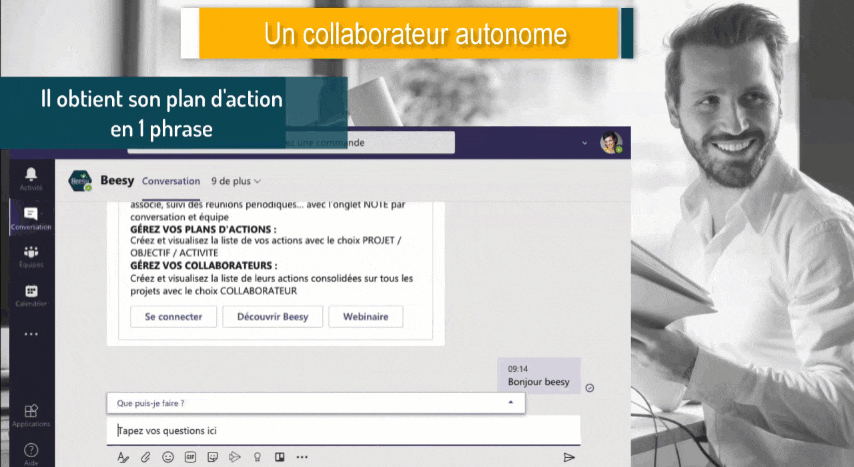Screen dimensions: 854x467
Task: Click the message sent status checkmark
Action: tap(589, 388)
